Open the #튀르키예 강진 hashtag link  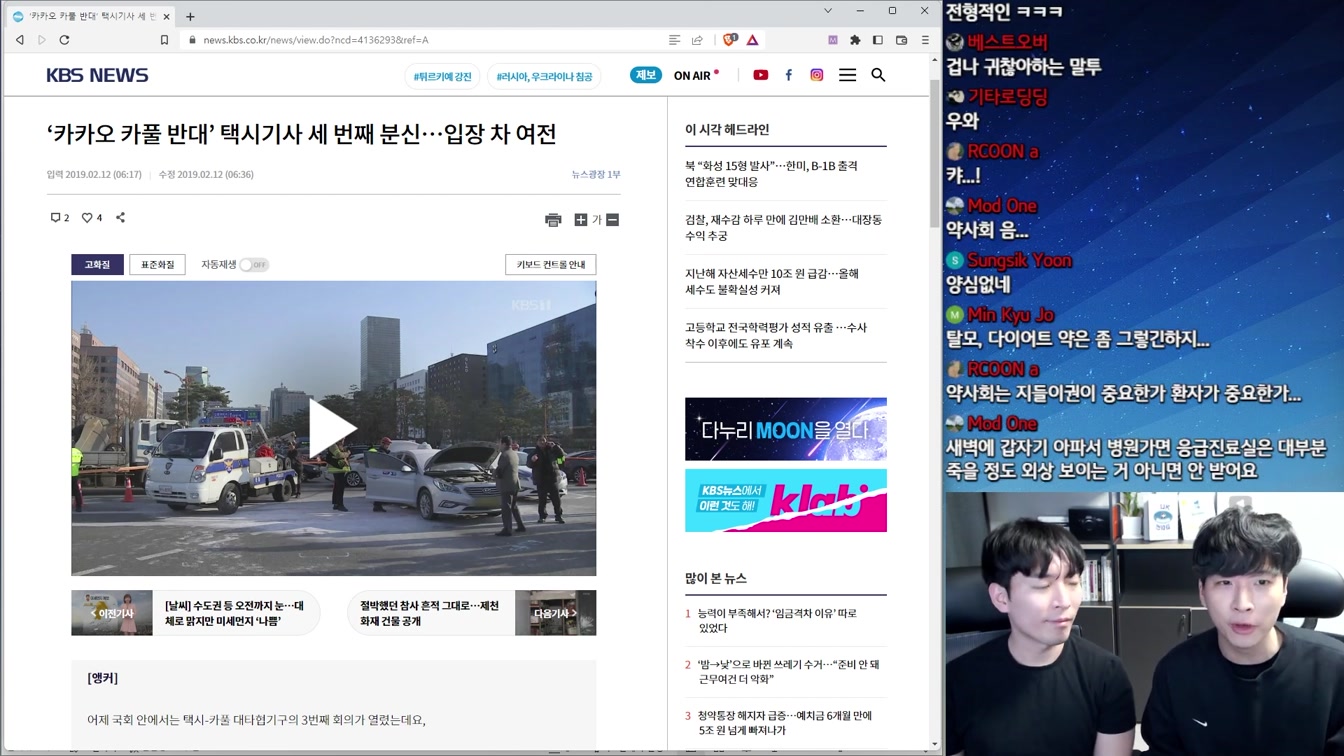[442, 76]
